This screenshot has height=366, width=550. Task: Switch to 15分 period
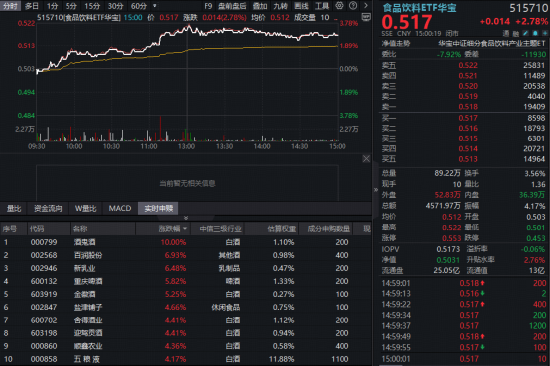click(x=92, y=6)
